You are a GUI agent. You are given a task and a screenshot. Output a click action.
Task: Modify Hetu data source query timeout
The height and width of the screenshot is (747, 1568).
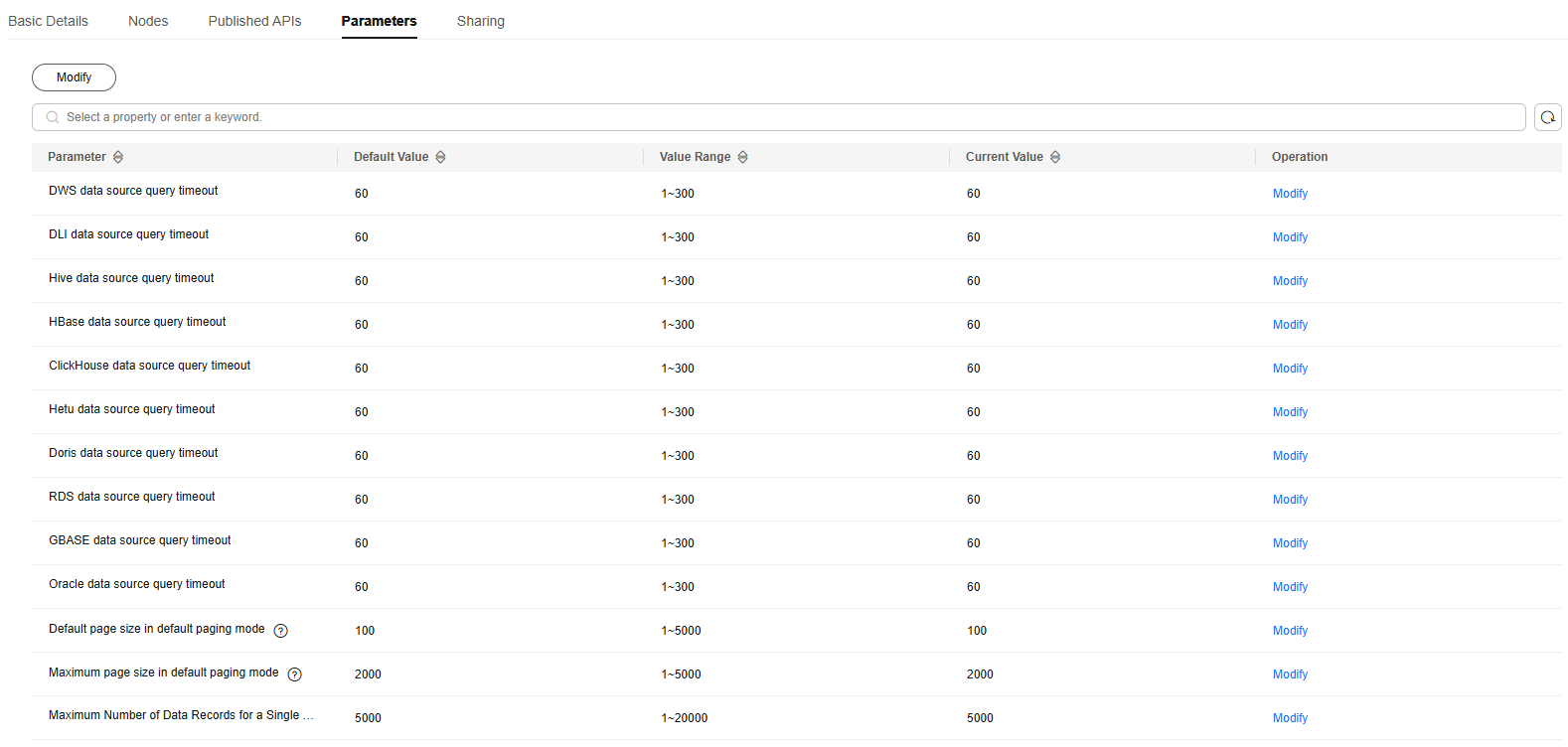tap(1290, 412)
